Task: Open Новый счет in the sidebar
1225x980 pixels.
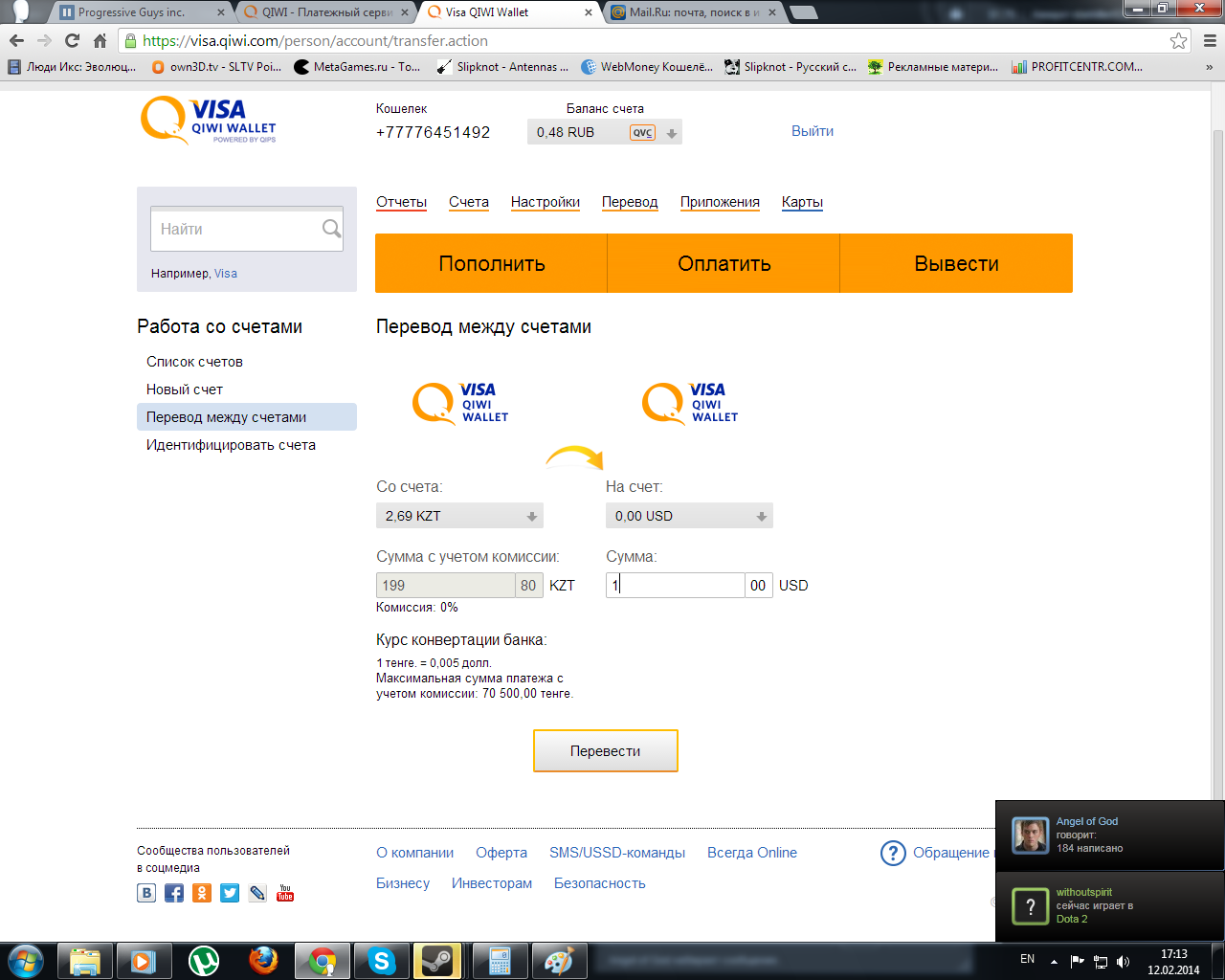Action: tap(185, 390)
